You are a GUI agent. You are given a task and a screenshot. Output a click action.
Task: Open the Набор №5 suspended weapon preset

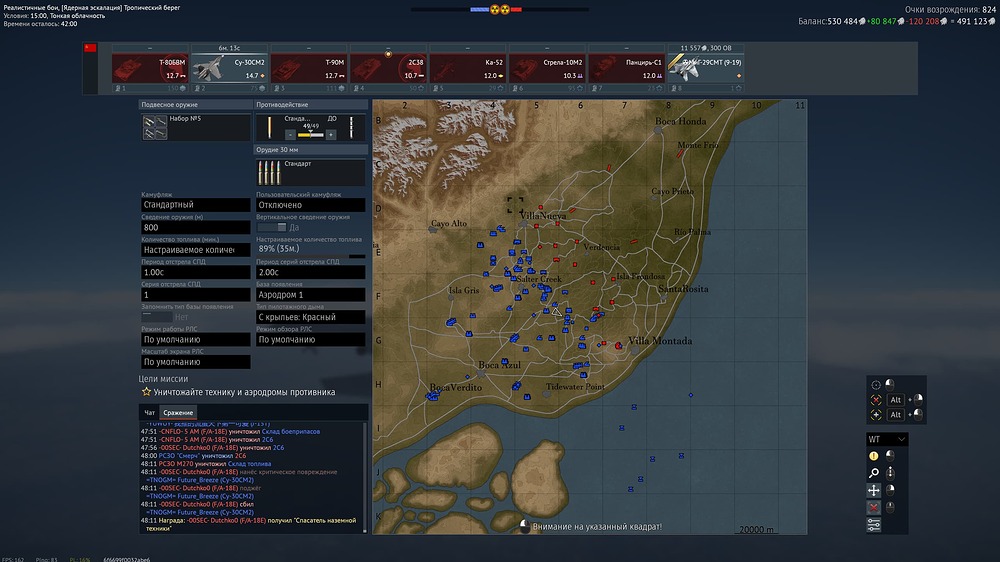[195, 127]
